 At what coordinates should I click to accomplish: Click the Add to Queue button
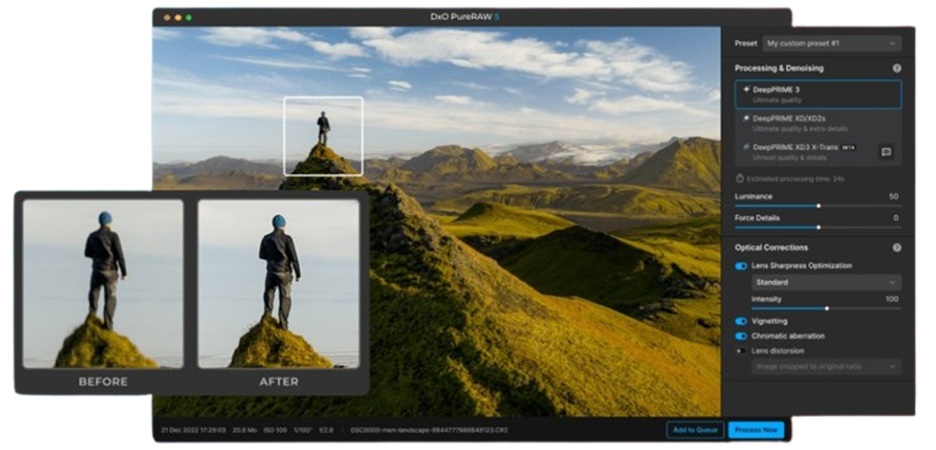point(695,430)
